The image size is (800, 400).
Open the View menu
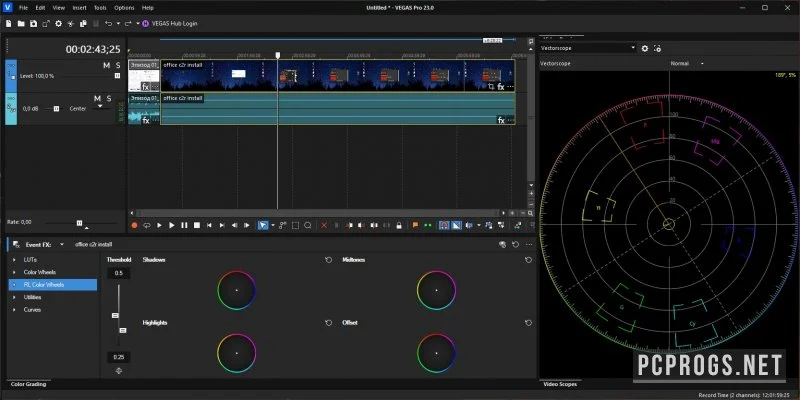[x=59, y=8]
